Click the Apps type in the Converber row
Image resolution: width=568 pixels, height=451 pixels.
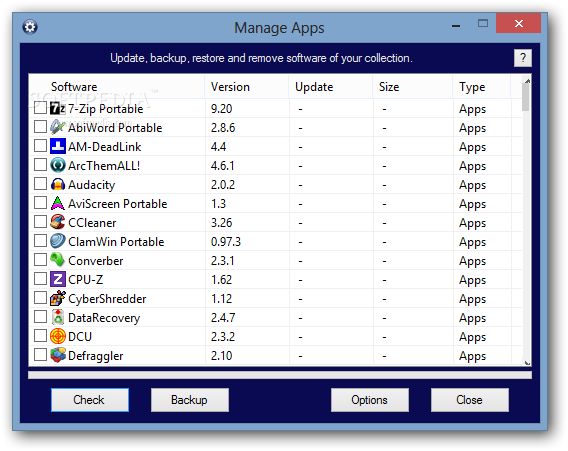(x=472, y=261)
